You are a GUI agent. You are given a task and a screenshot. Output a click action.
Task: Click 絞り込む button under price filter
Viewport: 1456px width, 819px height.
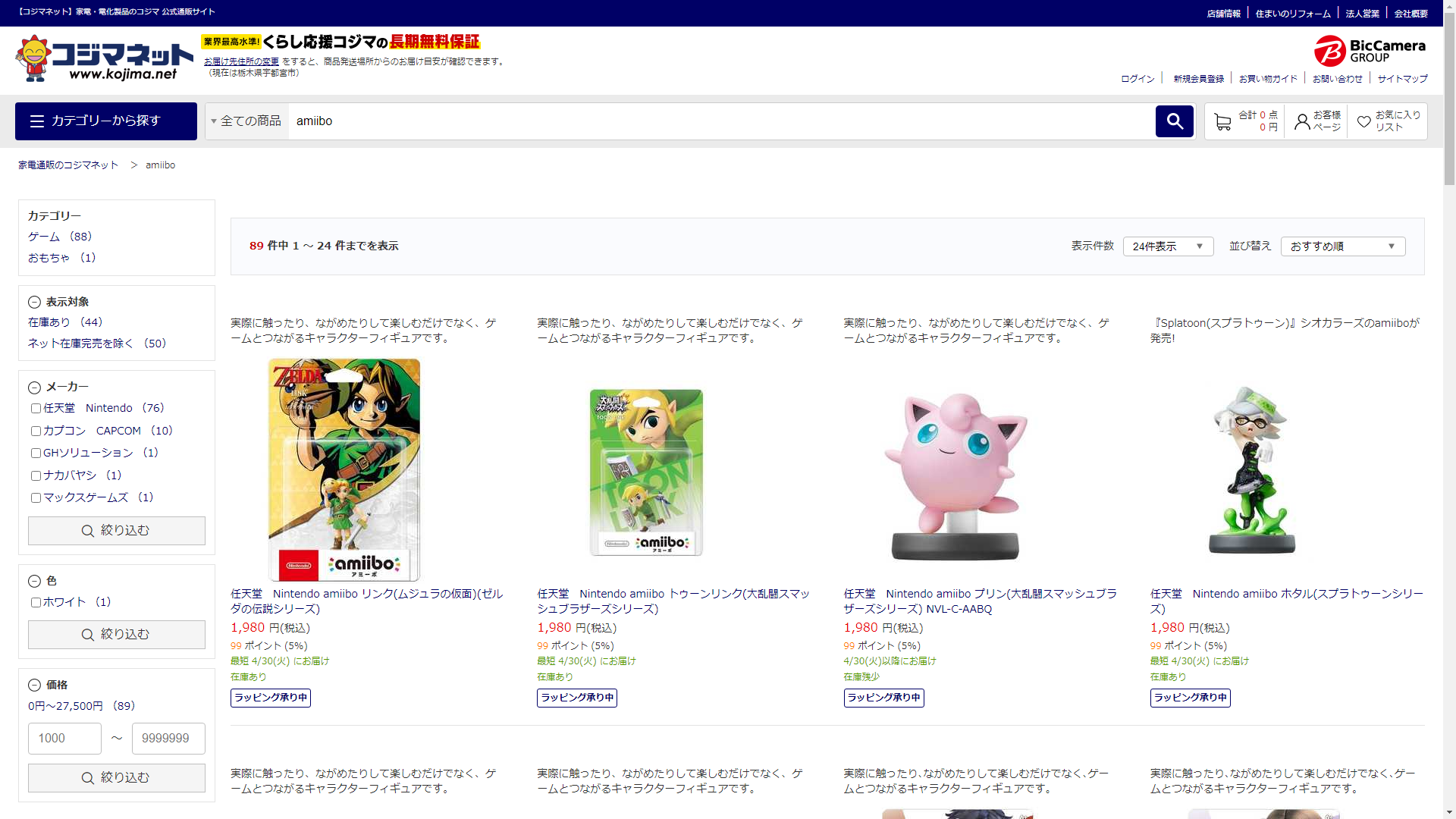pos(117,778)
